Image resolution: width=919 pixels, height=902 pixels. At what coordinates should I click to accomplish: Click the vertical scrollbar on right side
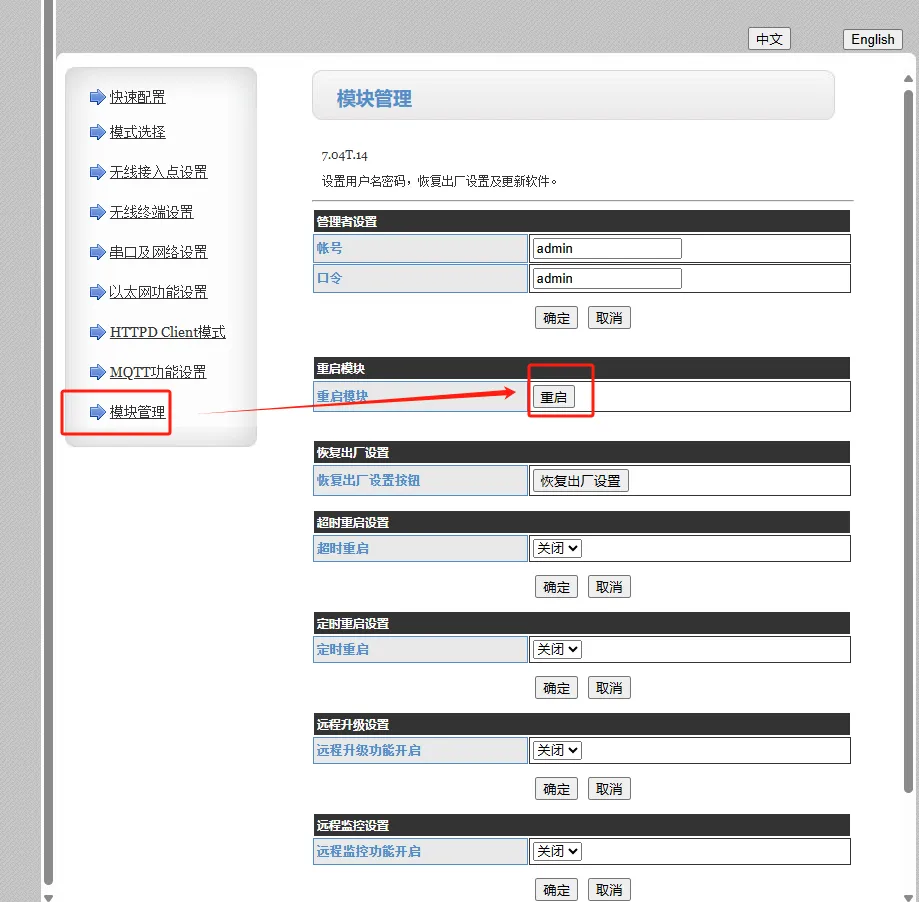(x=908, y=440)
